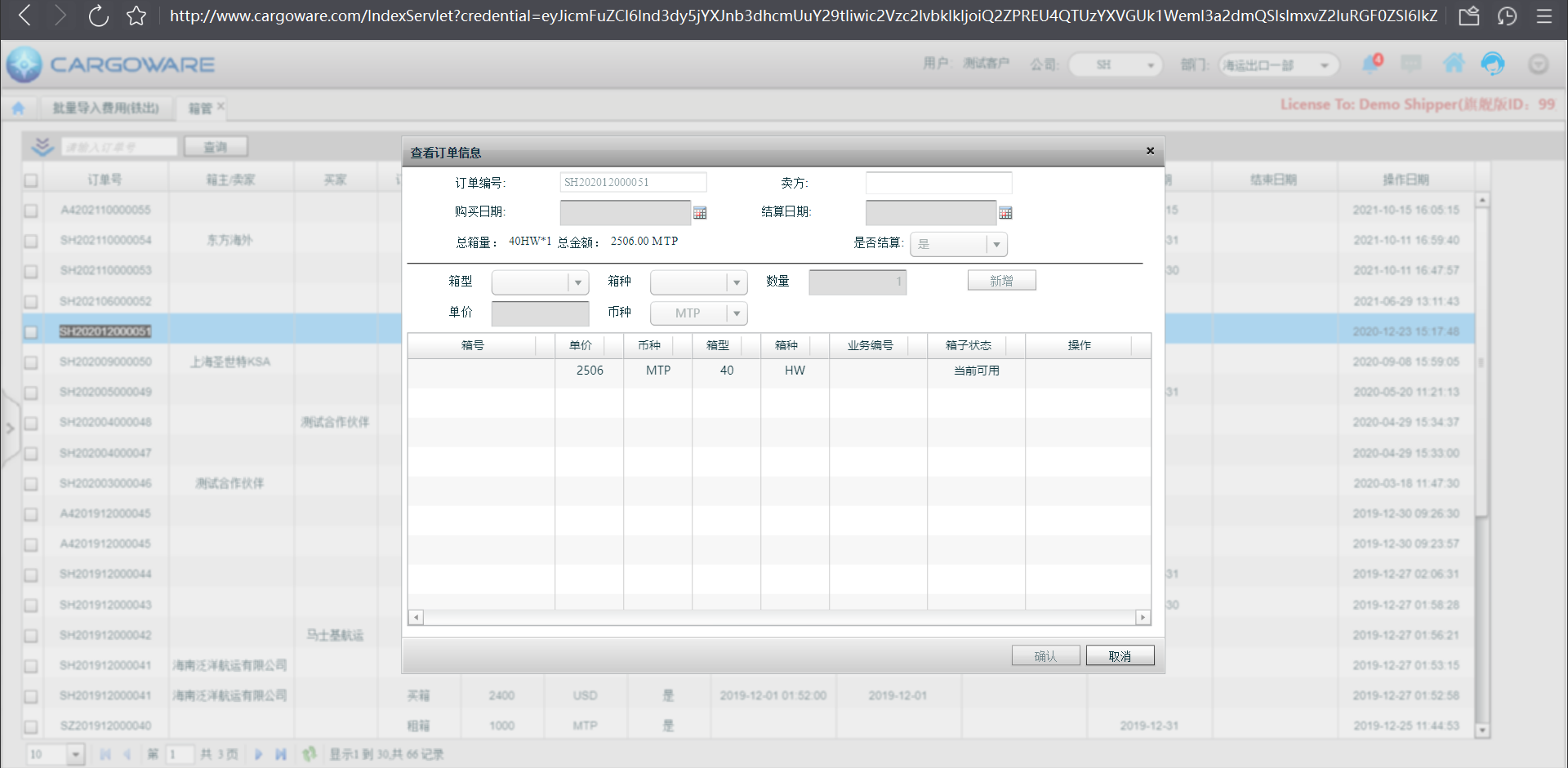Click the home icon in header
This screenshot has width=1568, height=768.
click(1453, 64)
